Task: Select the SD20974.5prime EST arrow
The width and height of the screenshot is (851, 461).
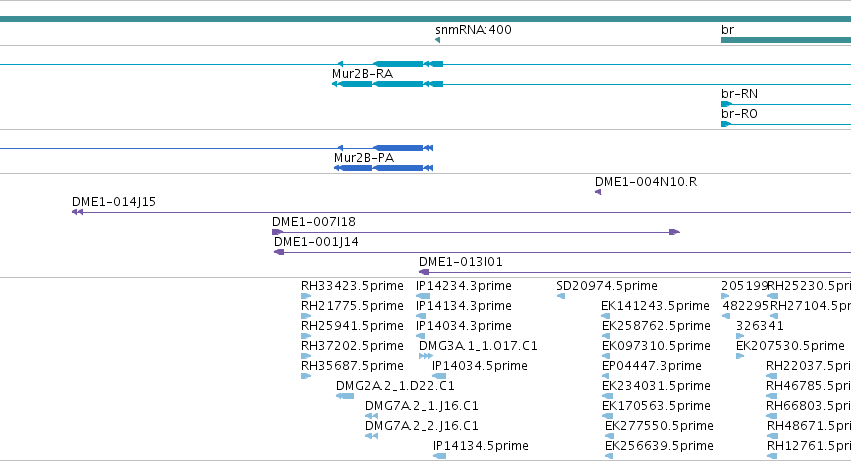Action: tap(561, 296)
